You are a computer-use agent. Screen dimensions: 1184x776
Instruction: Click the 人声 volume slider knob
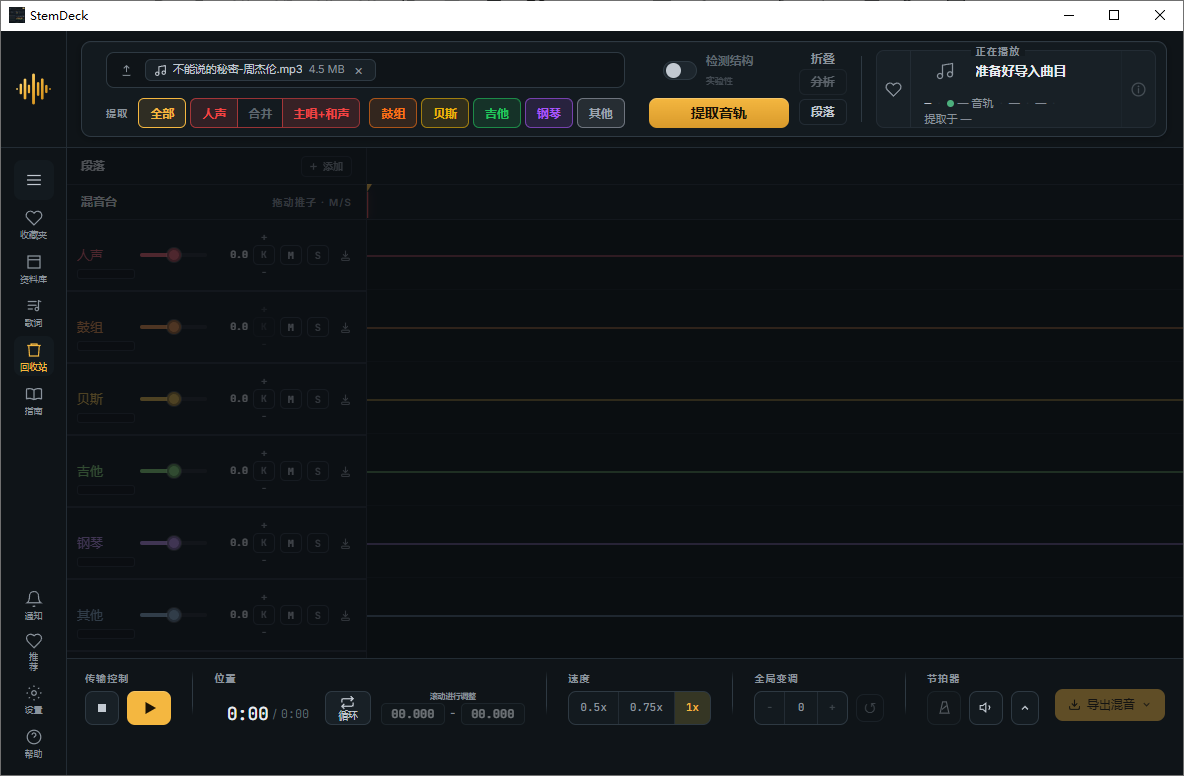point(174,255)
